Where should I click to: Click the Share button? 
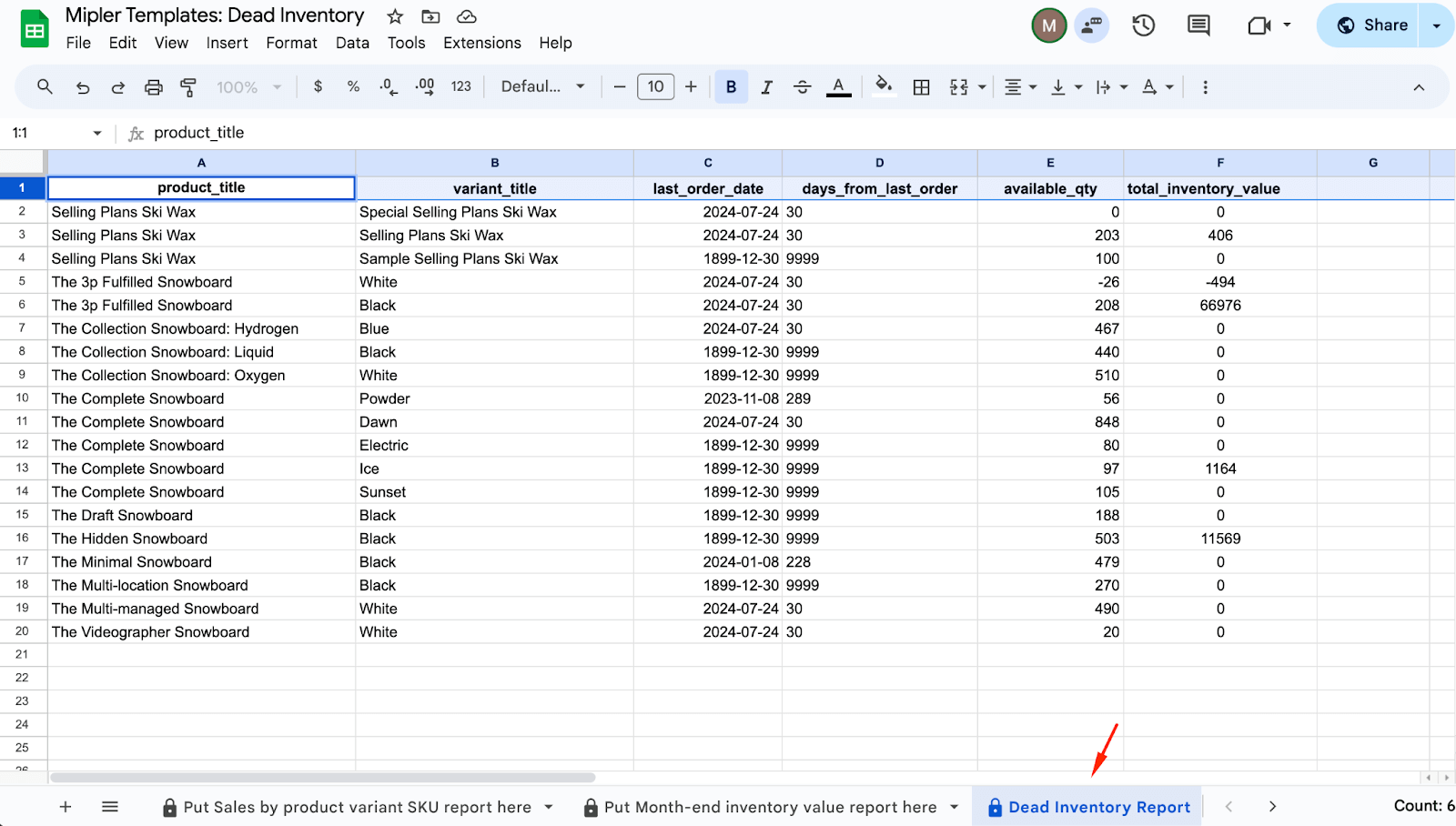click(x=1372, y=25)
